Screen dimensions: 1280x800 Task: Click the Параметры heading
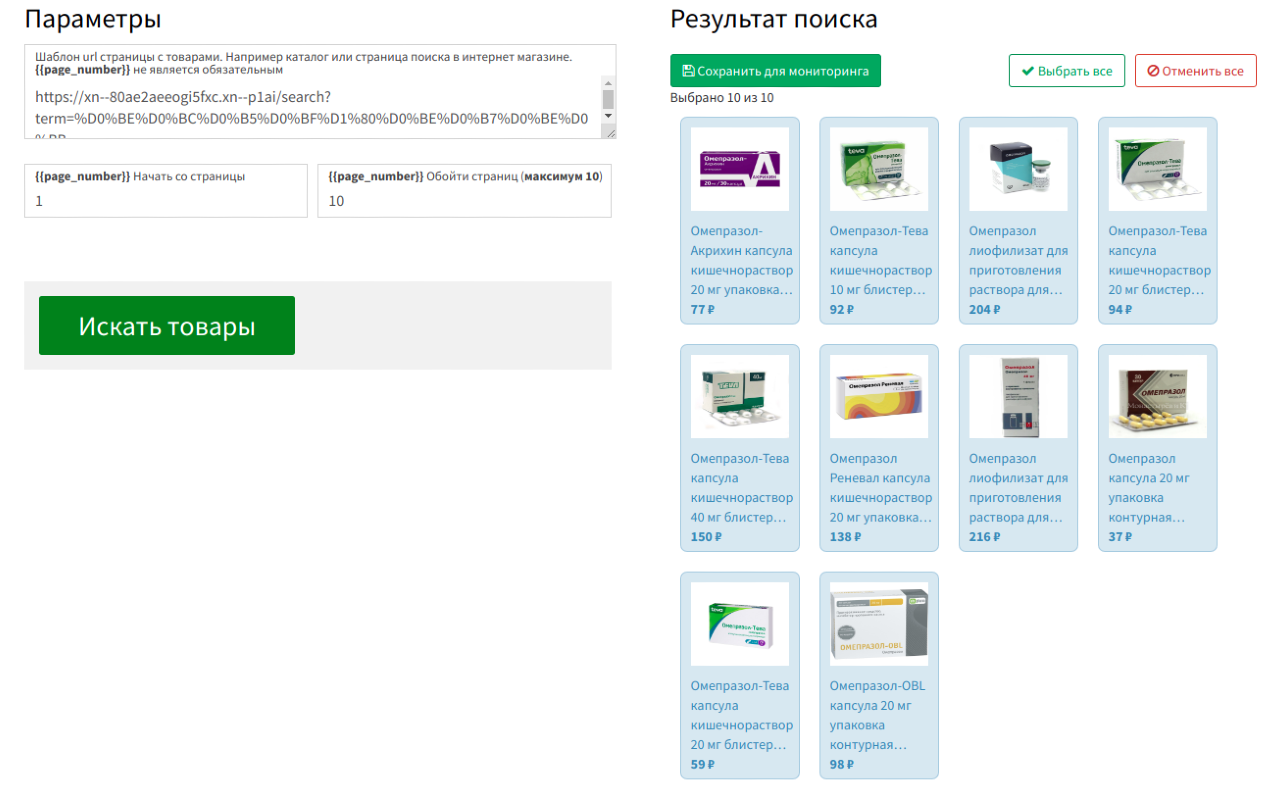pos(93,19)
